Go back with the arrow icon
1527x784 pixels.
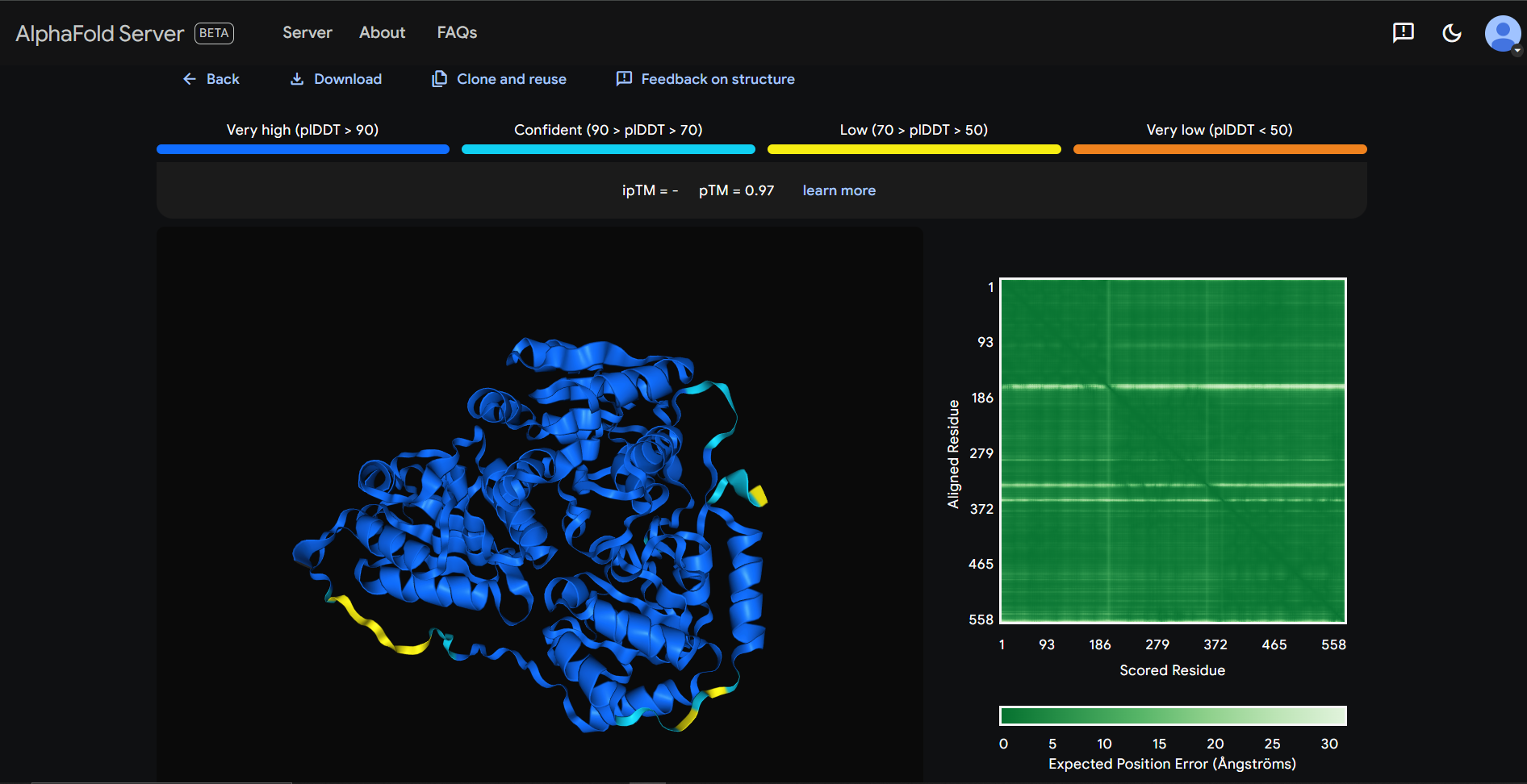pyautogui.click(x=190, y=79)
